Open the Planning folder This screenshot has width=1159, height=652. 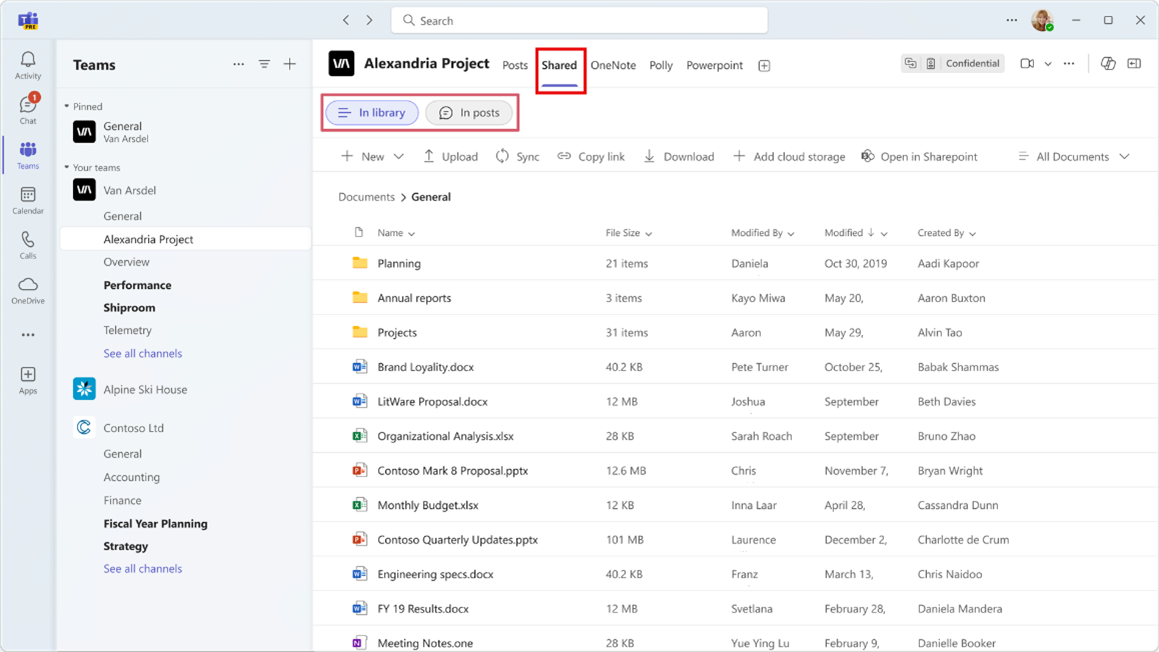click(x=399, y=263)
